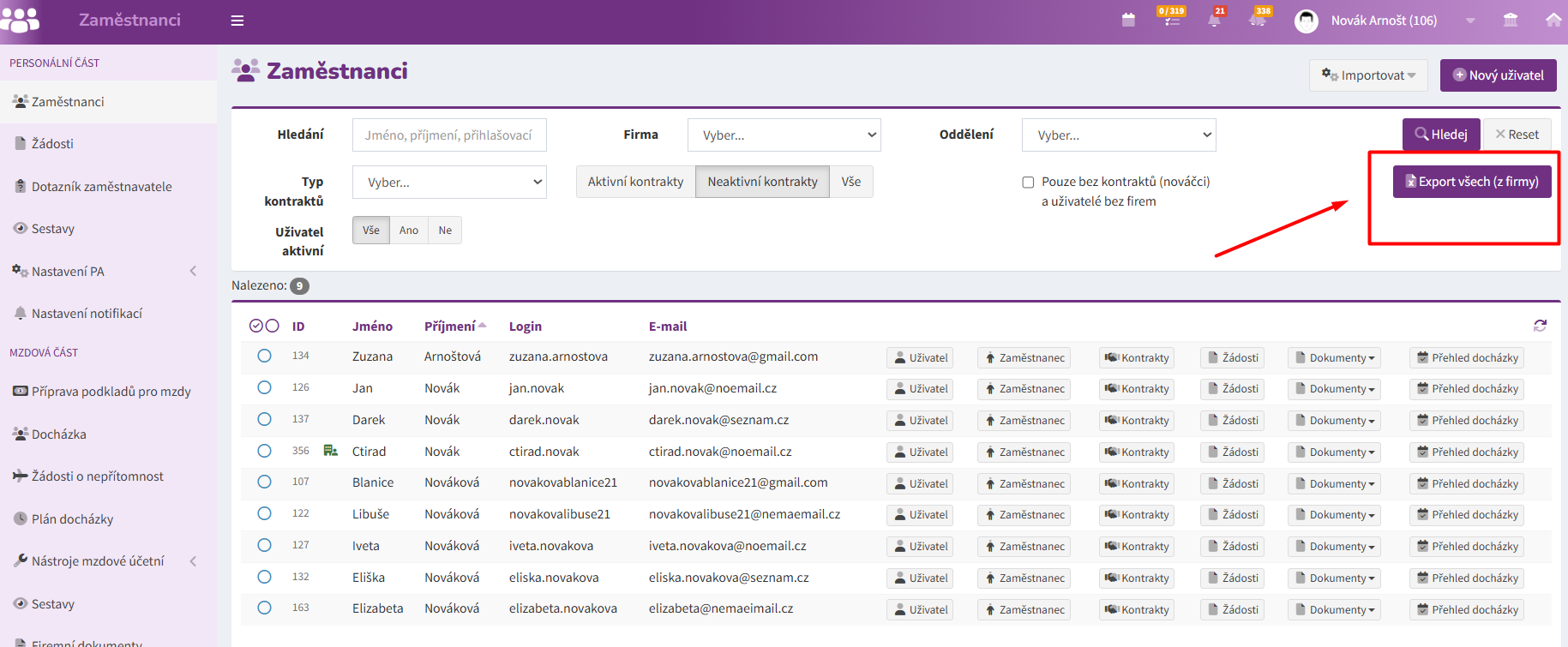Open Zaměstnanci in the left sidebar
This screenshot has height=647, width=1568.
pos(108,102)
